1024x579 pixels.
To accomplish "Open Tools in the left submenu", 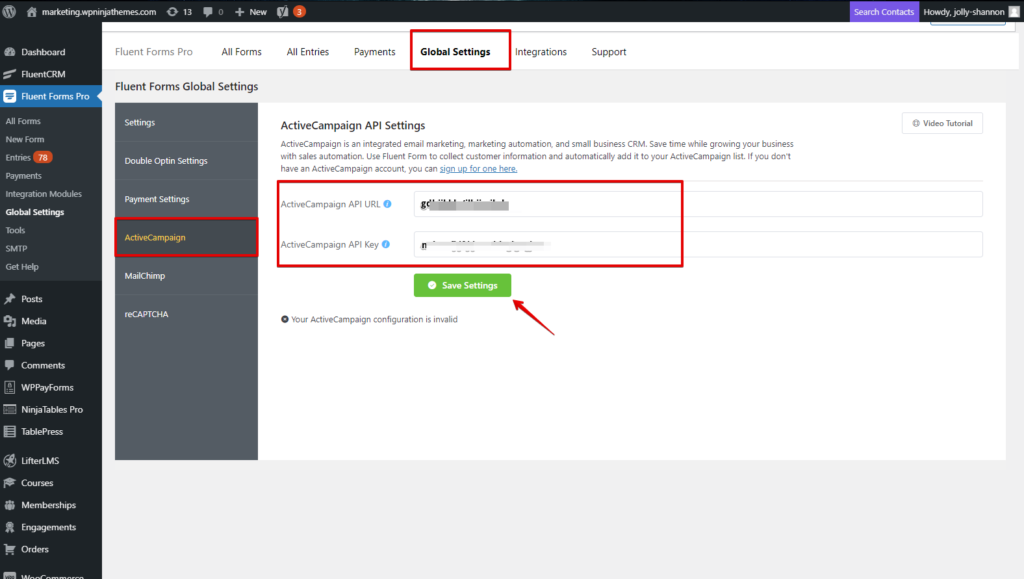I will coord(15,231).
